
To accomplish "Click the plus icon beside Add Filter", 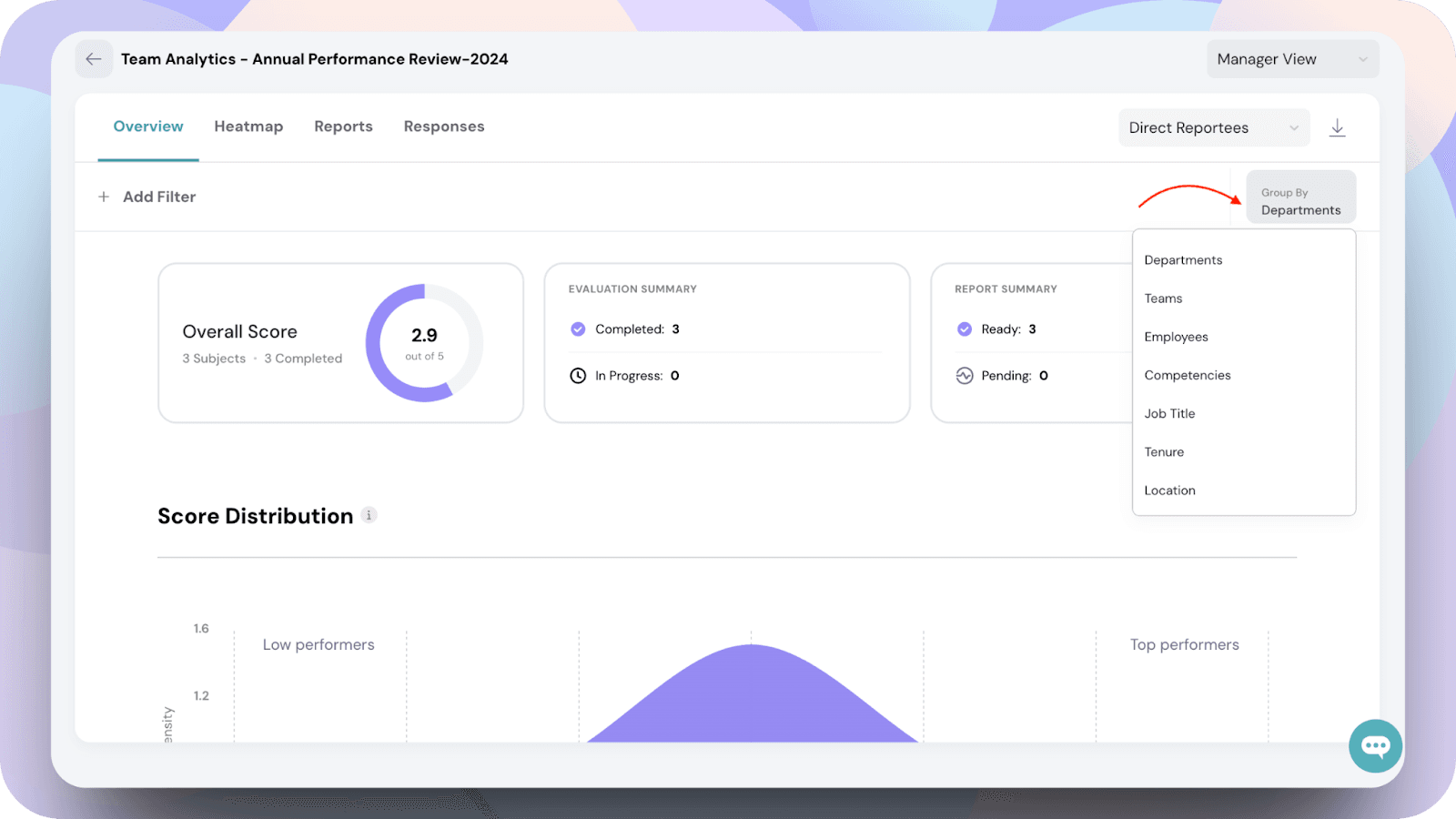I will tap(104, 197).
